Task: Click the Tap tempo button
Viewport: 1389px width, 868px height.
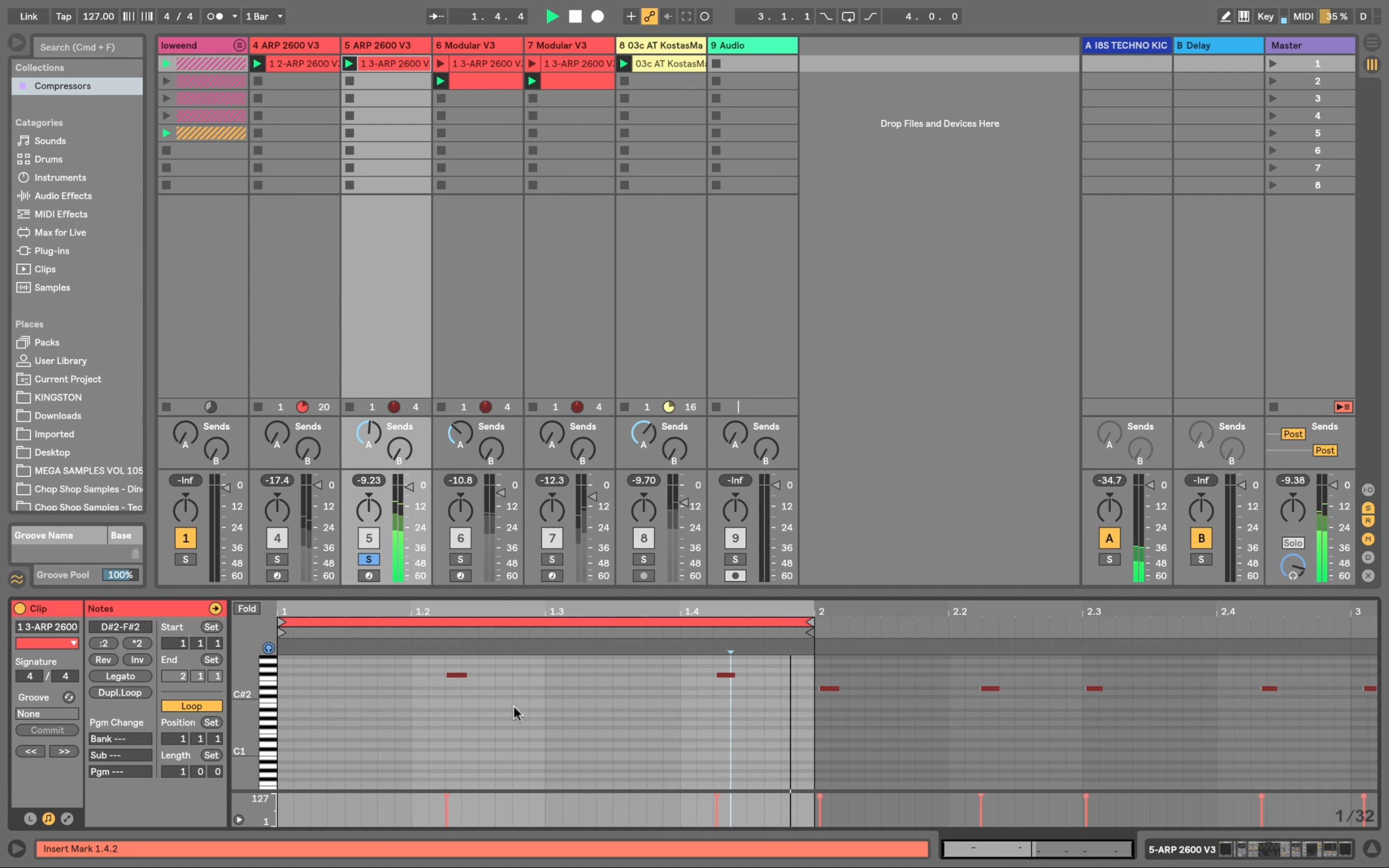Action: coord(63,16)
